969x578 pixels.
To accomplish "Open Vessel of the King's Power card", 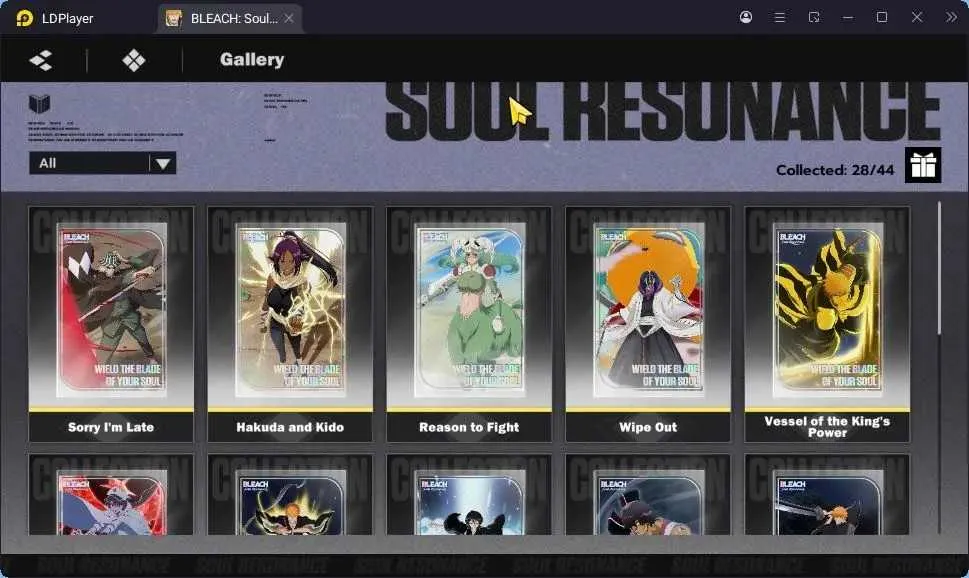I will click(827, 324).
